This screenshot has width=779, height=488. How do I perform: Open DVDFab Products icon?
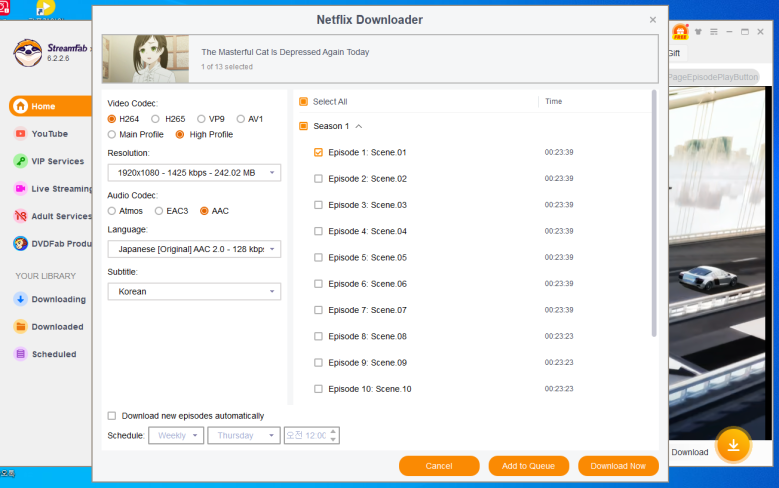click(x=20, y=244)
